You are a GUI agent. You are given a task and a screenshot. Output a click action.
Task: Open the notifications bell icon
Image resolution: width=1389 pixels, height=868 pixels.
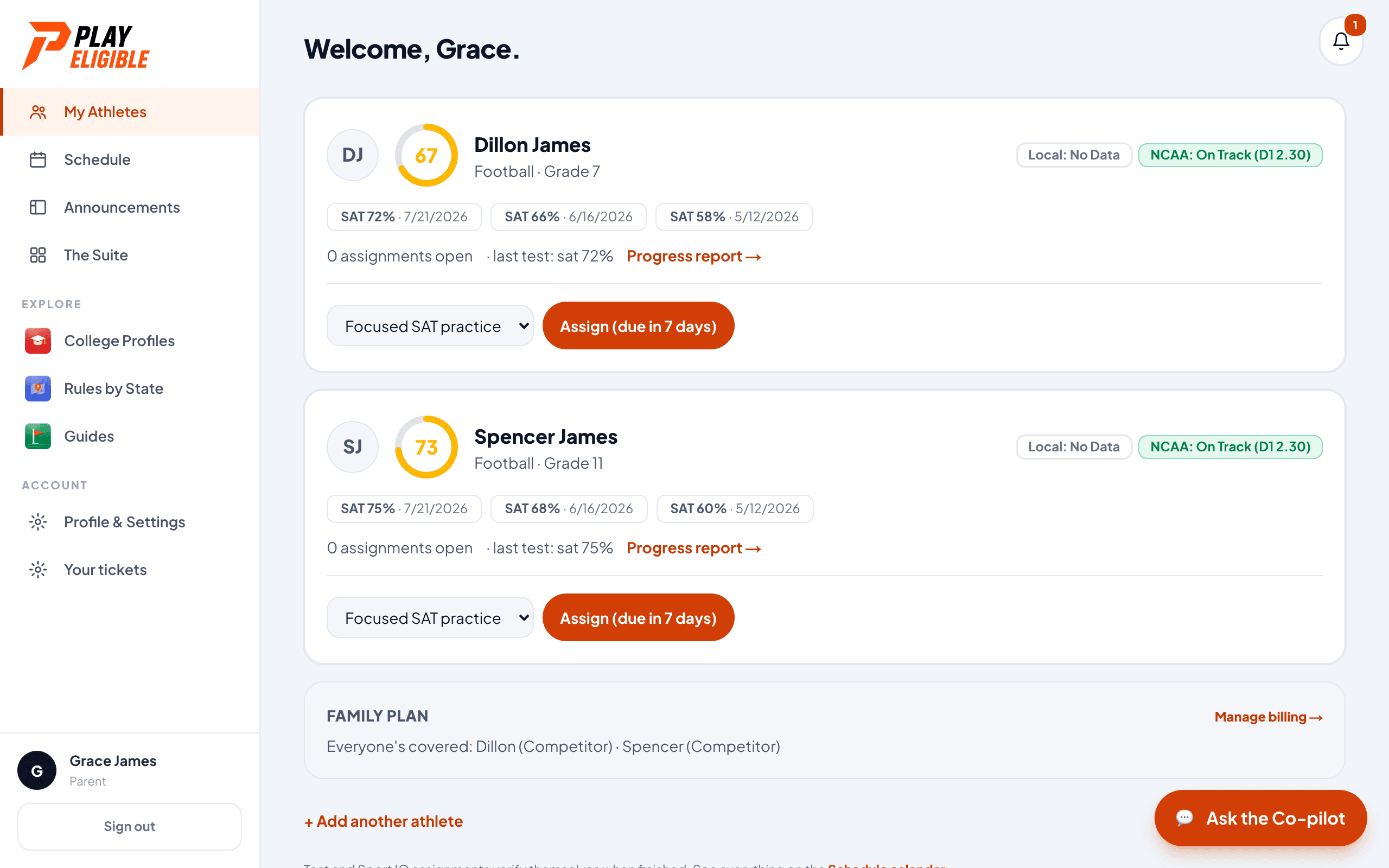[1341, 41]
